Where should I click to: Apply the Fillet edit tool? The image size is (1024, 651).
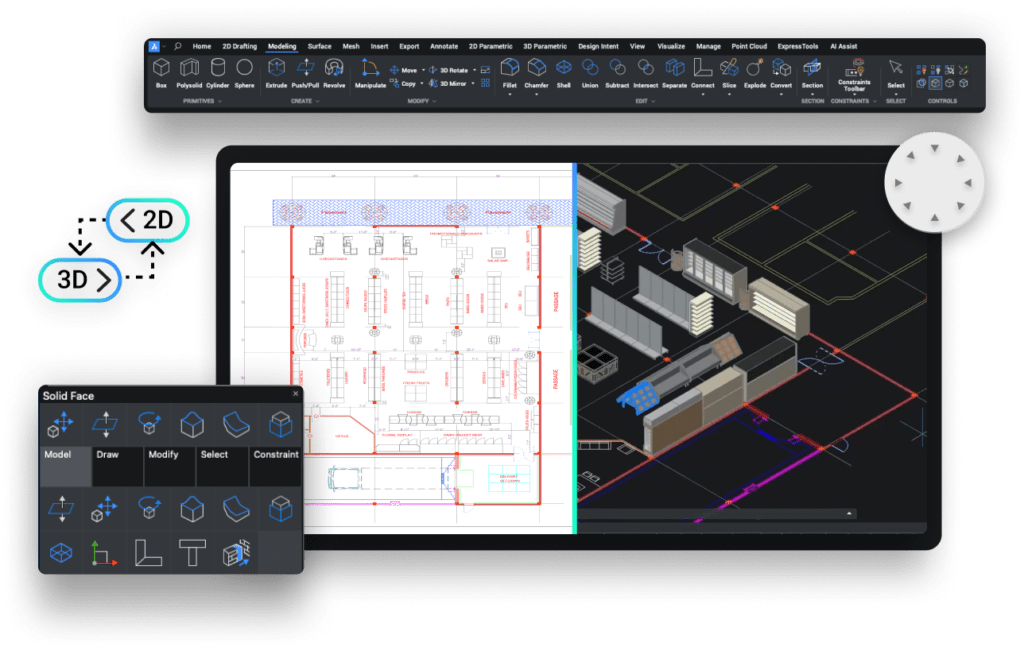point(510,72)
